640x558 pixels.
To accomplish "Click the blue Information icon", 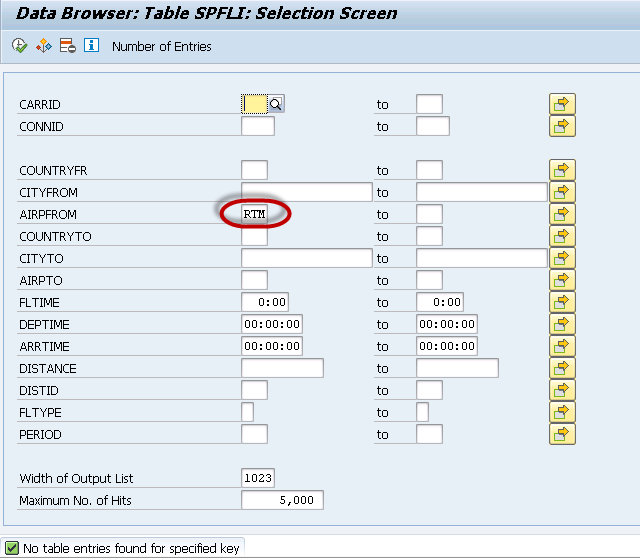I will (x=91, y=45).
